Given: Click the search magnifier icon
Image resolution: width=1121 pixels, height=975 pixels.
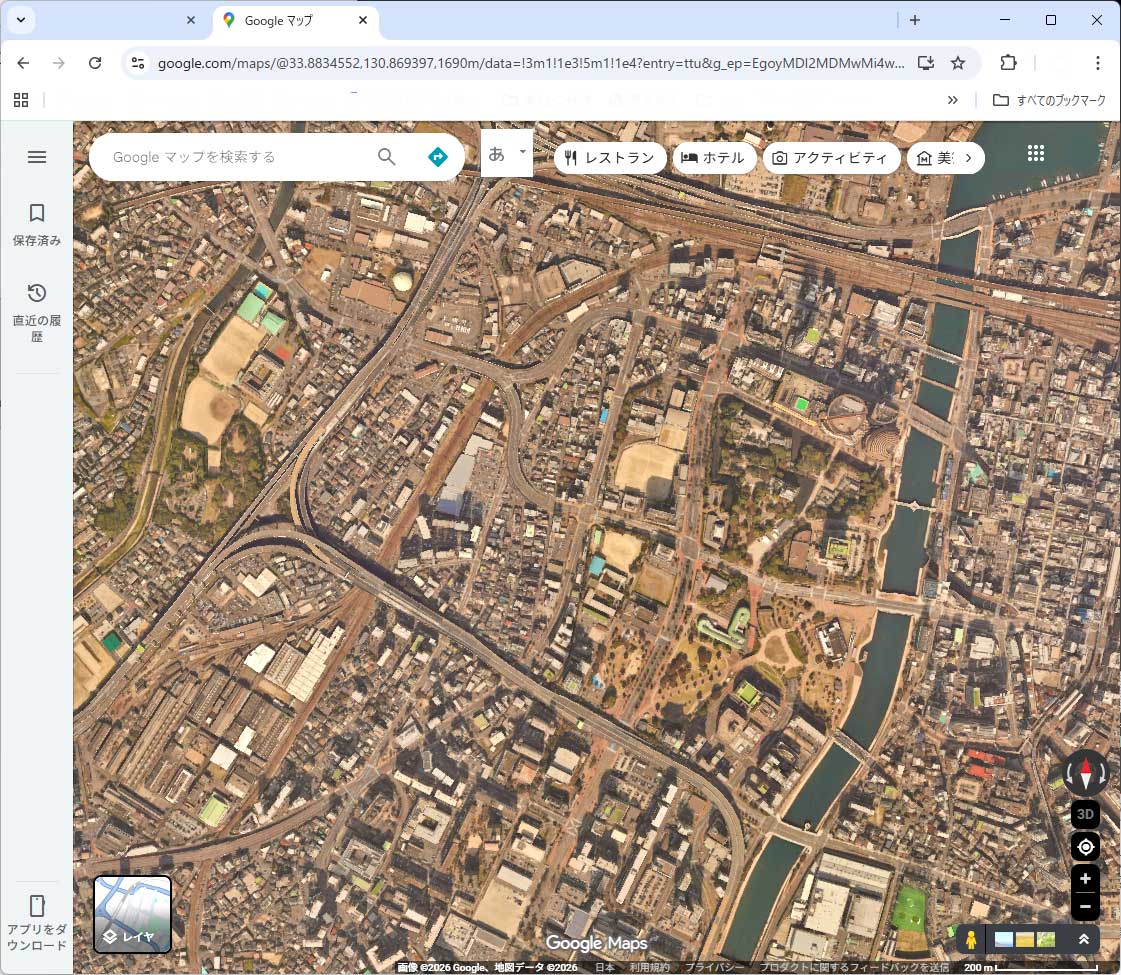Looking at the screenshot, I should [387, 157].
